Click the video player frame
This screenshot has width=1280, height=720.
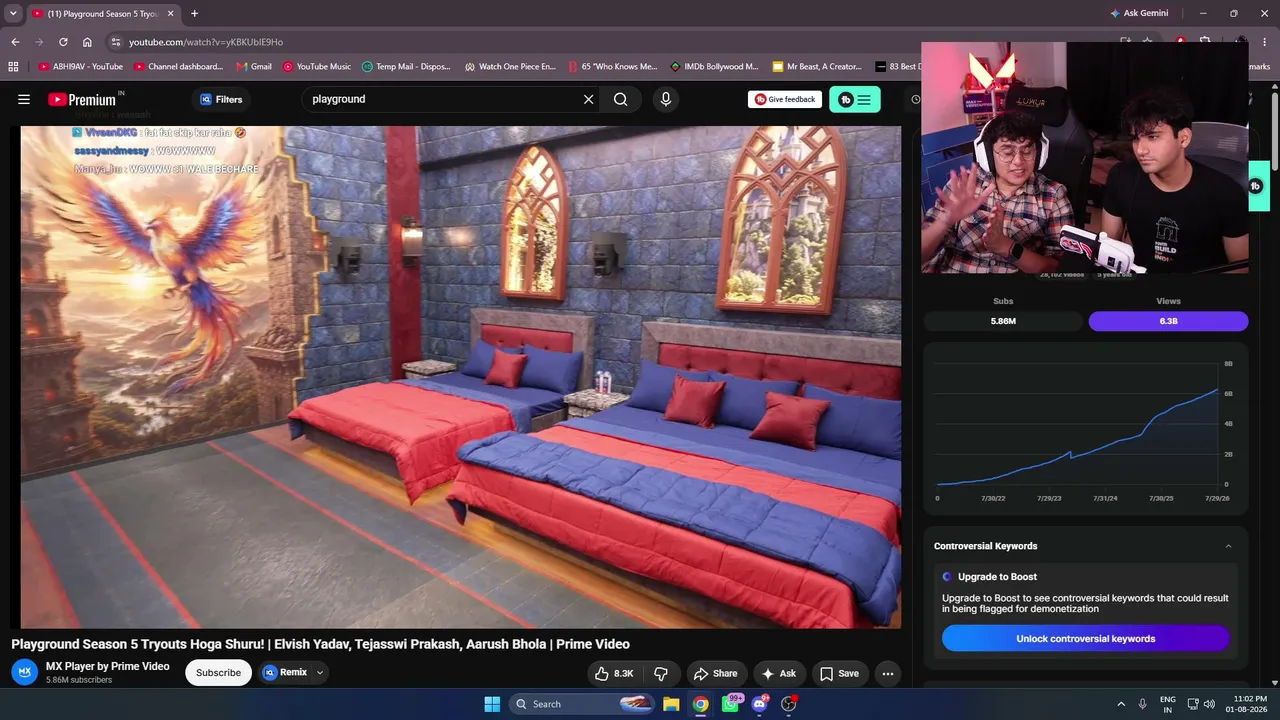coord(461,377)
